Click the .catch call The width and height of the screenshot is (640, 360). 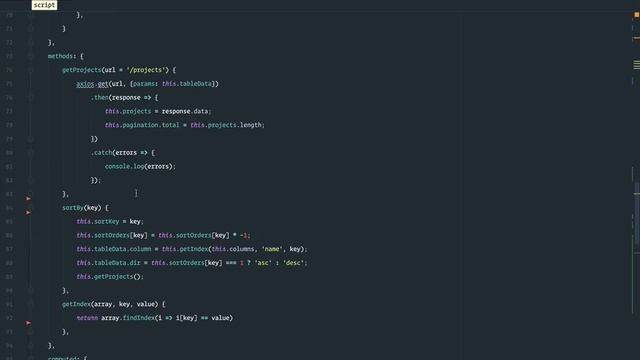coord(101,153)
